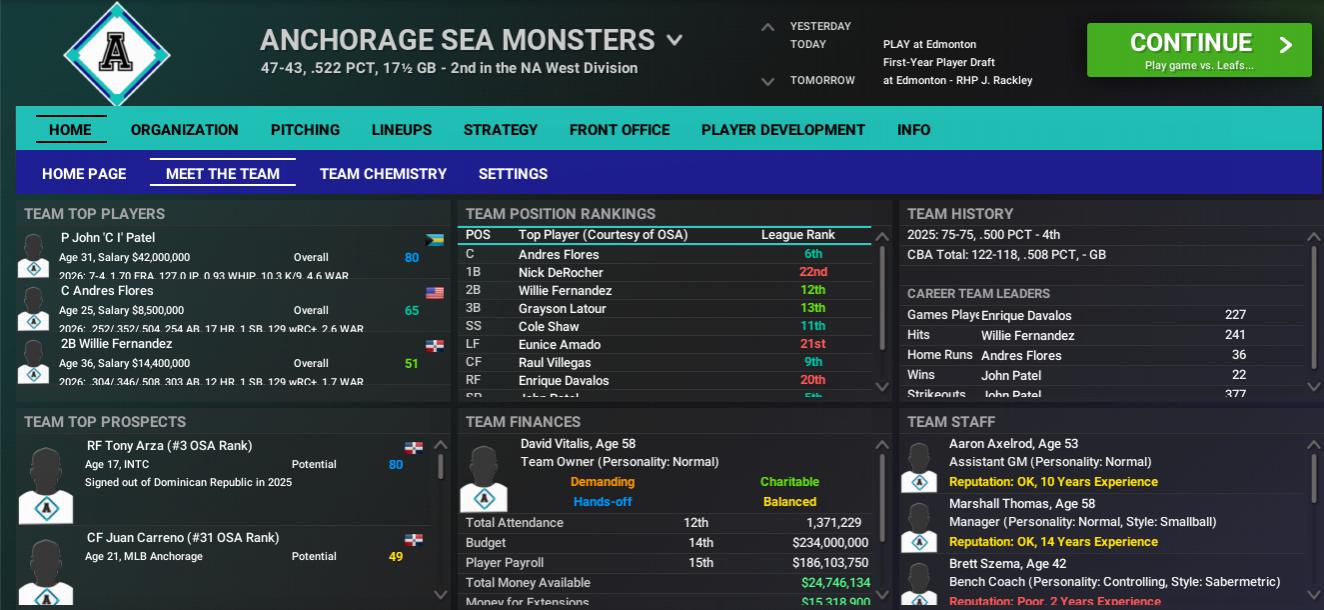Switch to the Team Chemistry tab

click(x=383, y=174)
